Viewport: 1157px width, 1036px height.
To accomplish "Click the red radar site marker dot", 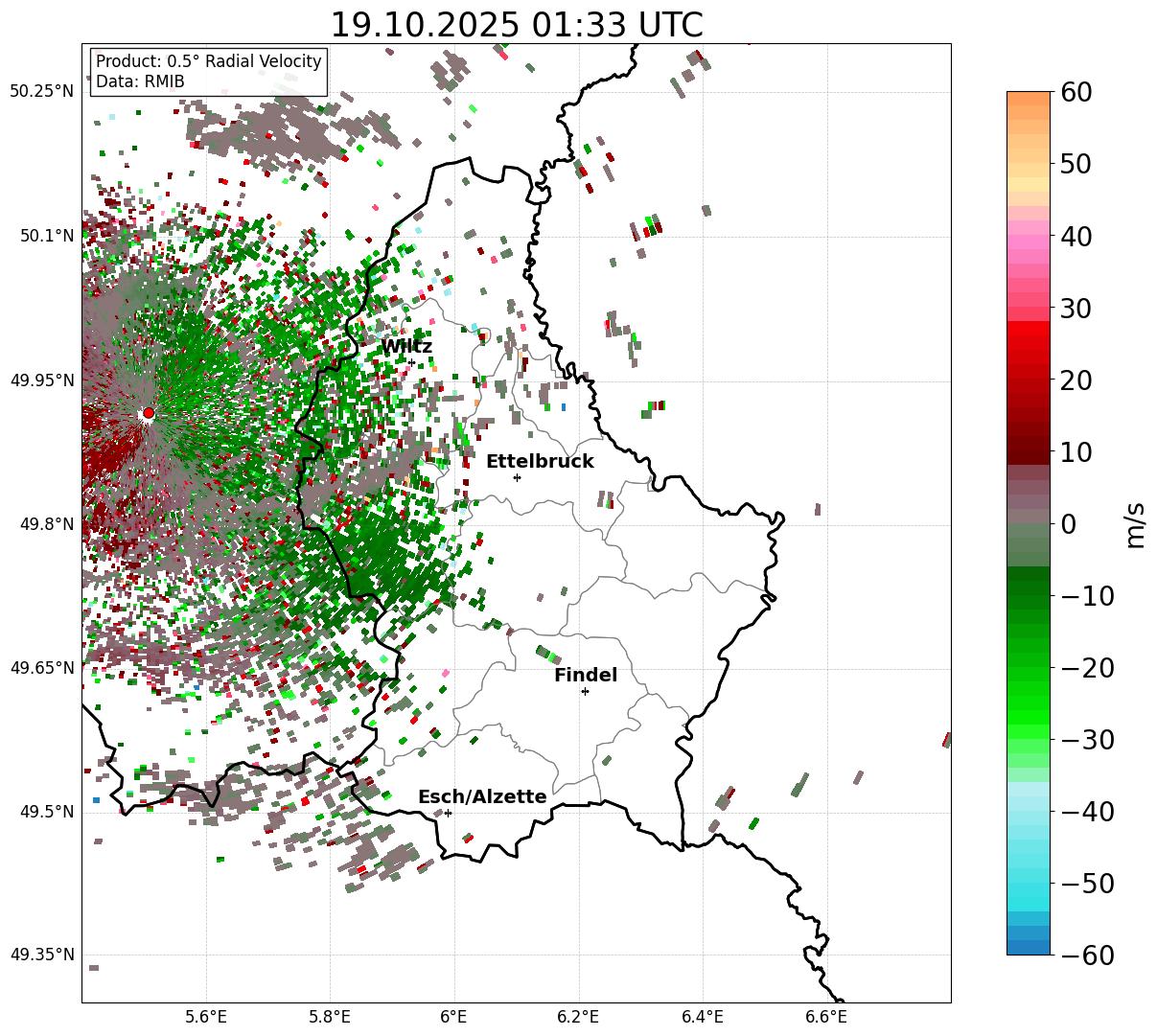I will pyautogui.click(x=149, y=413).
